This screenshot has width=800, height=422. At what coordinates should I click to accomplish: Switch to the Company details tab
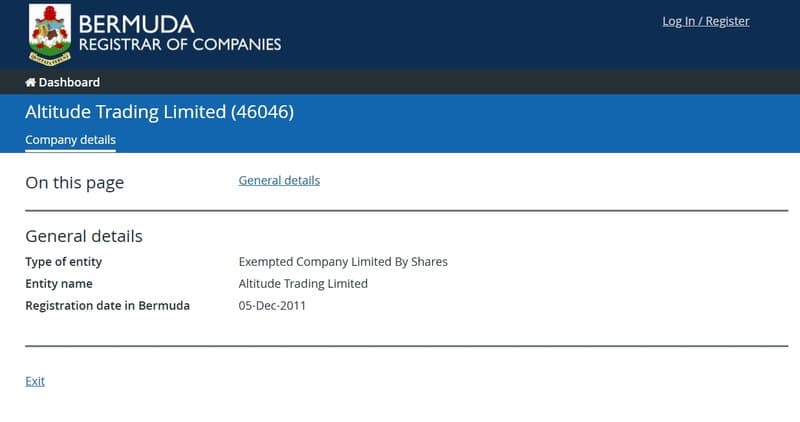point(70,140)
